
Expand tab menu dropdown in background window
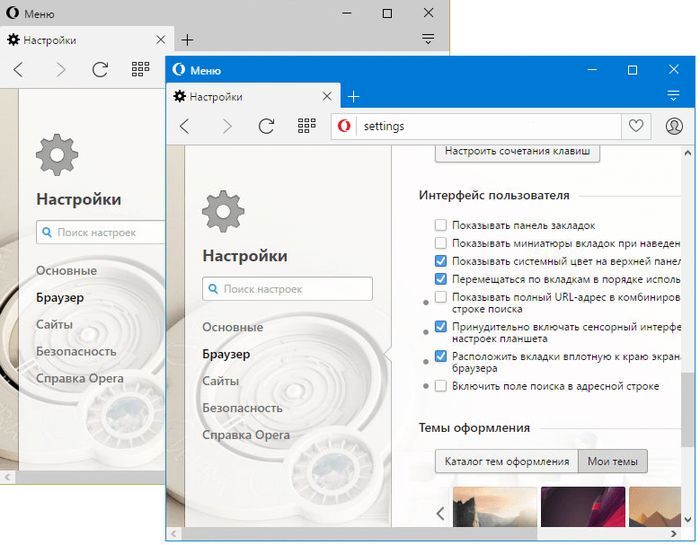click(x=428, y=39)
